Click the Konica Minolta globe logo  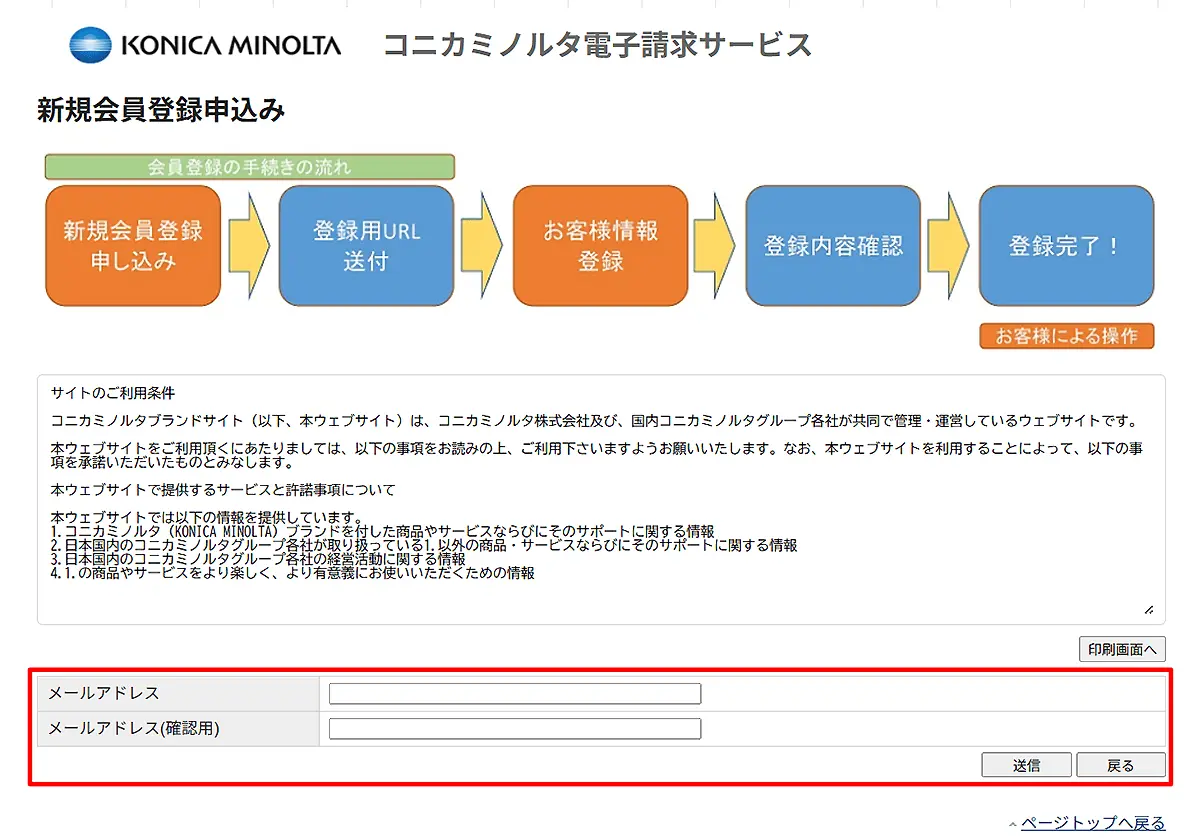tap(91, 45)
